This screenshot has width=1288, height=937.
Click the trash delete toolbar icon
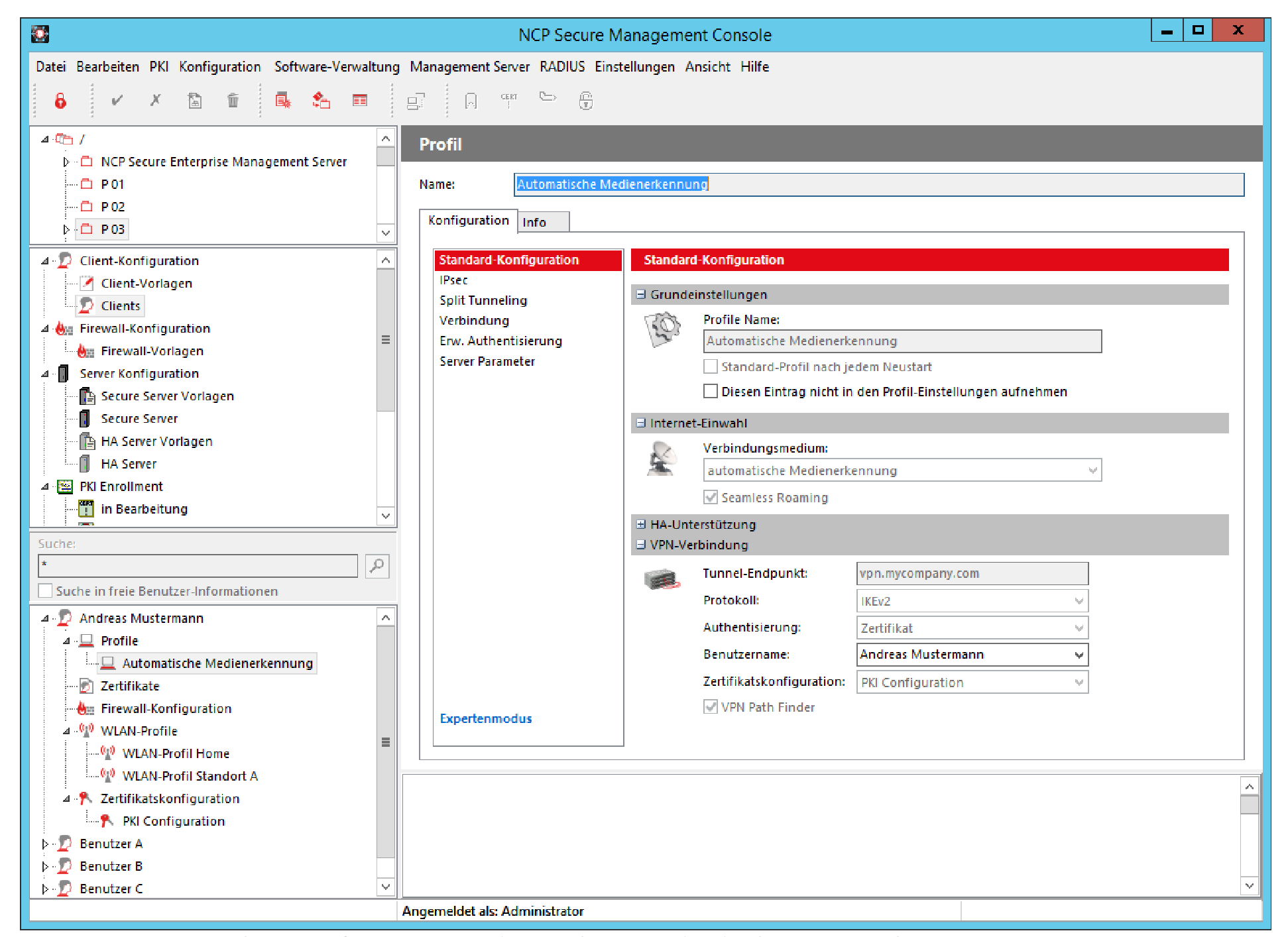tap(233, 101)
